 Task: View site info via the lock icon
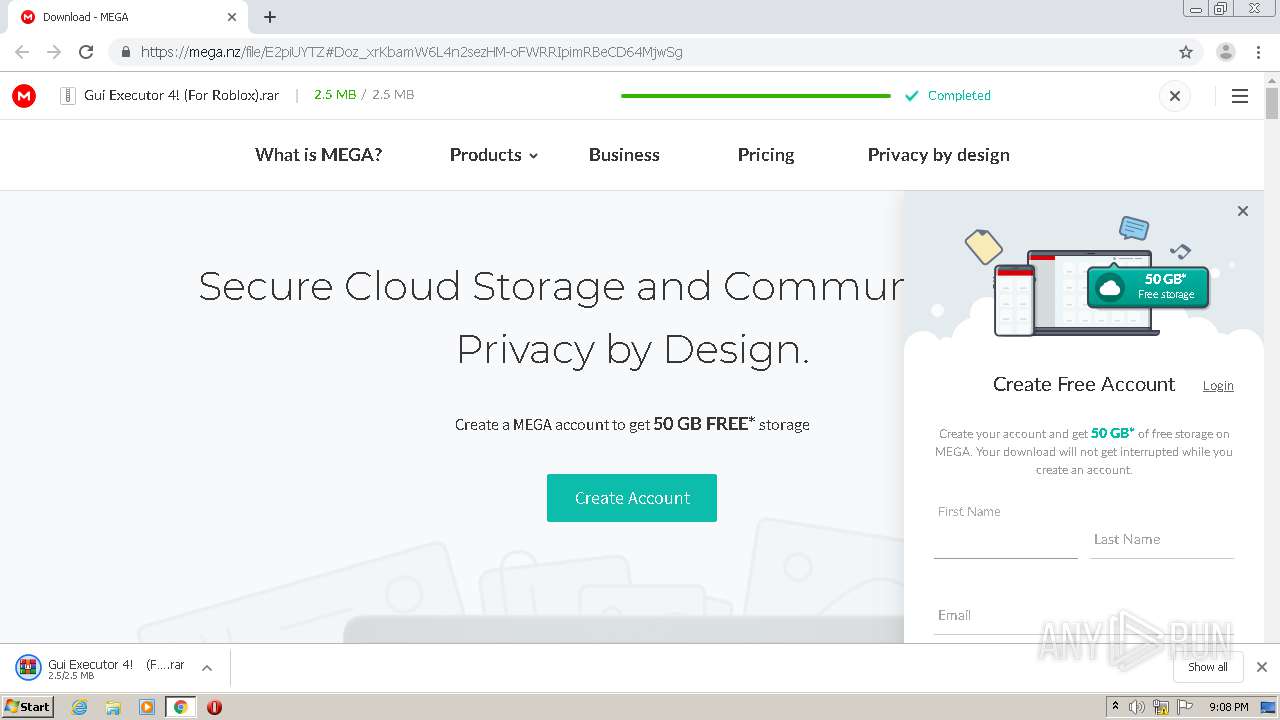(x=125, y=52)
